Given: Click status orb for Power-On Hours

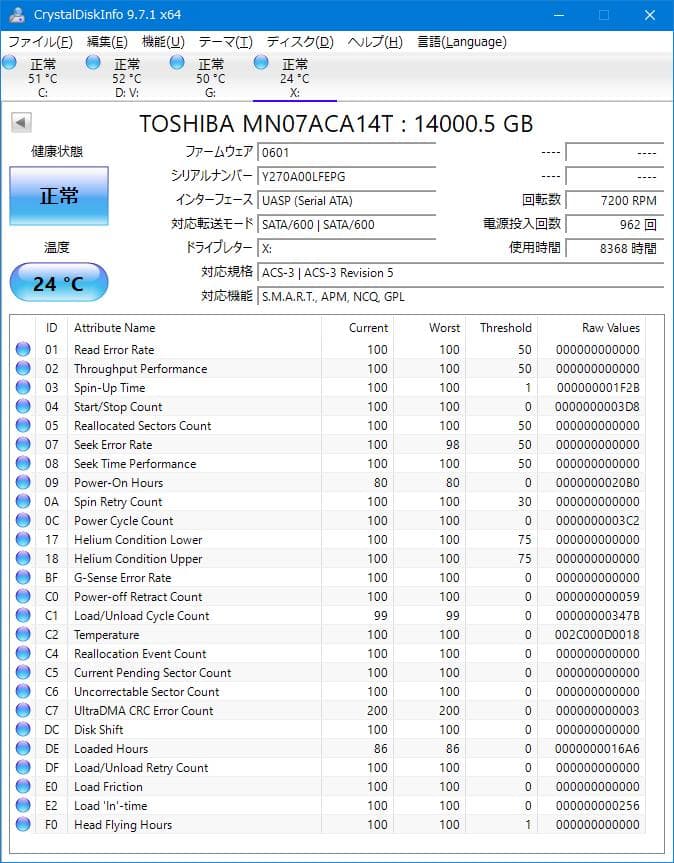Looking at the screenshot, I should [23, 482].
